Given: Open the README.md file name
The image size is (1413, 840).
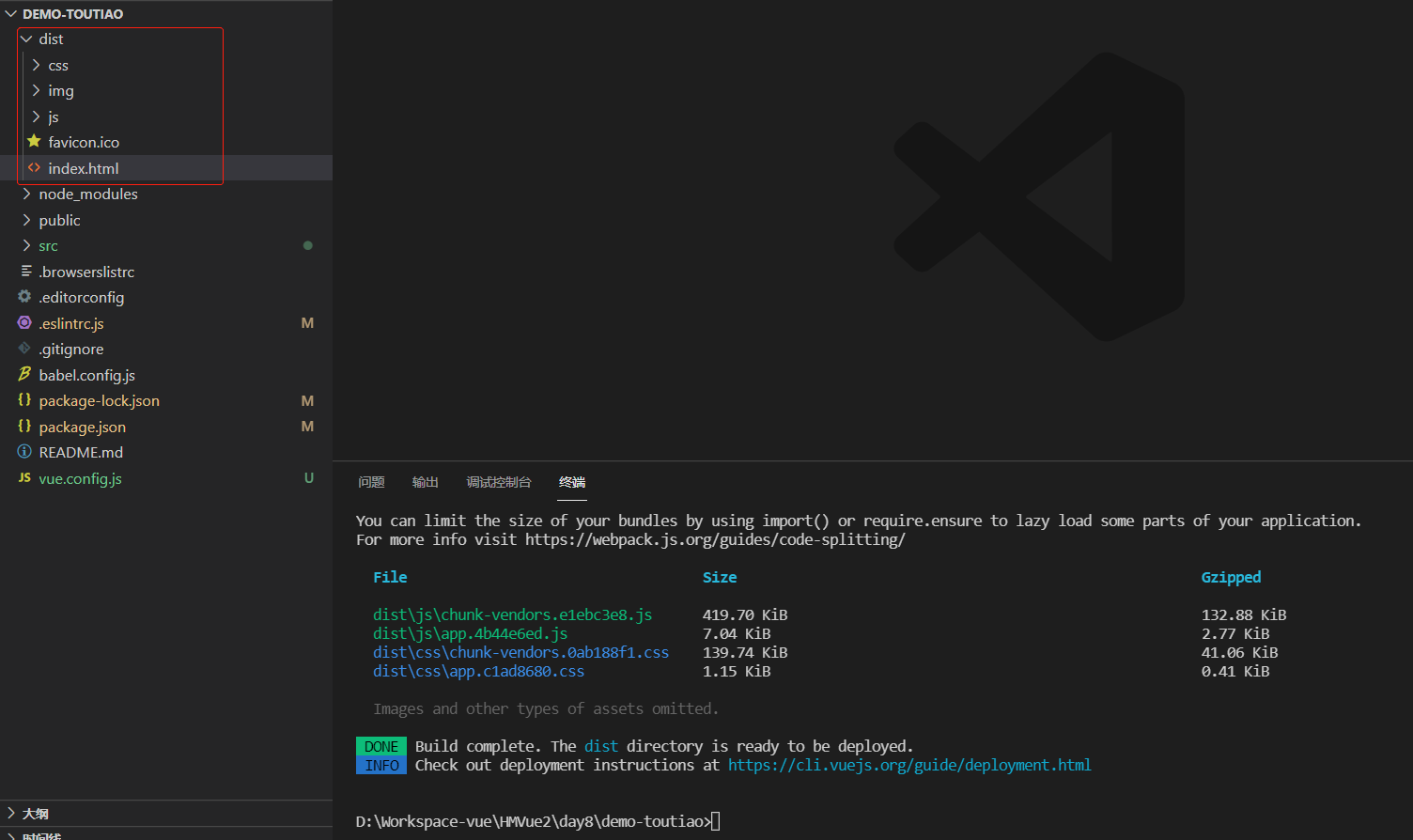Looking at the screenshot, I should tap(81, 453).
